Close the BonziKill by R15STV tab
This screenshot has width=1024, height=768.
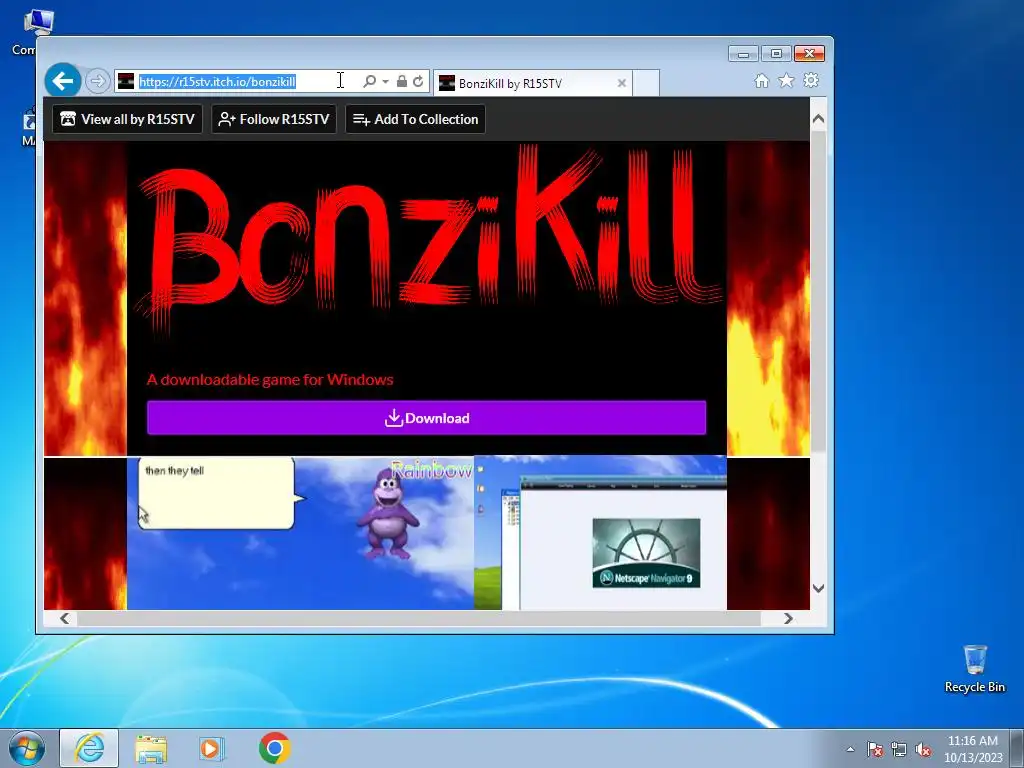[x=622, y=83]
